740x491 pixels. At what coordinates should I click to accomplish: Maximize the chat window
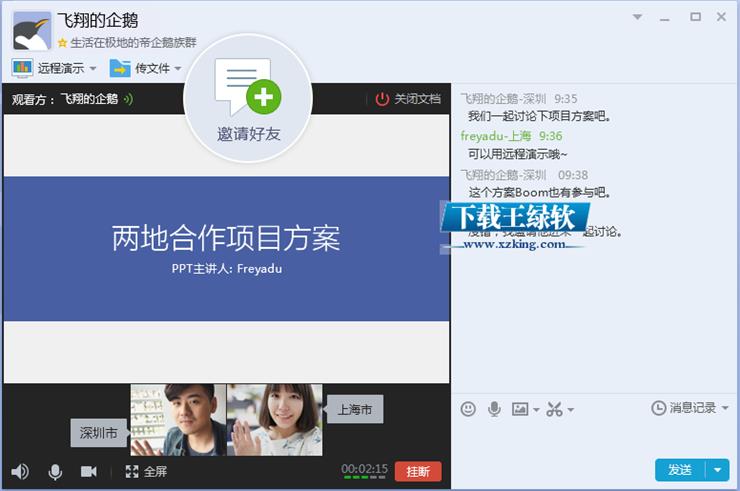(x=695, y=17)
